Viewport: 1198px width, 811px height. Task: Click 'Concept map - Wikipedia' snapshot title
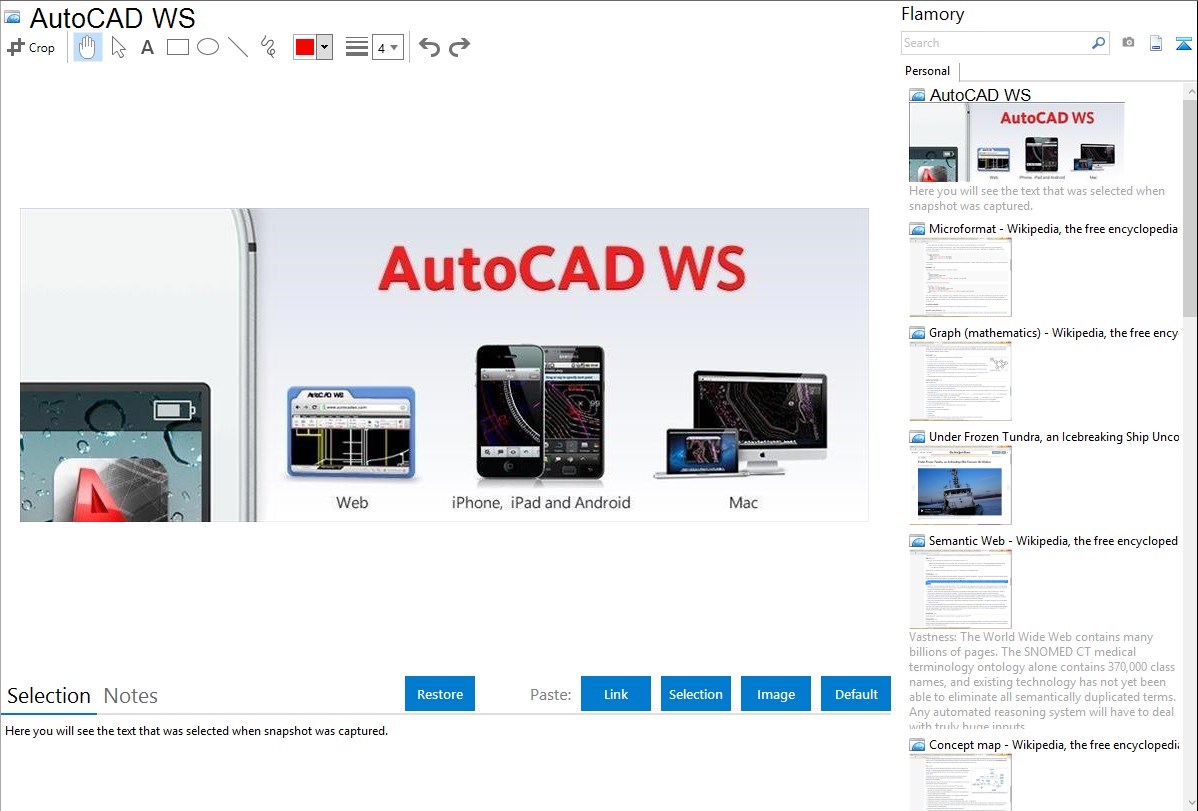point(1054,744)
